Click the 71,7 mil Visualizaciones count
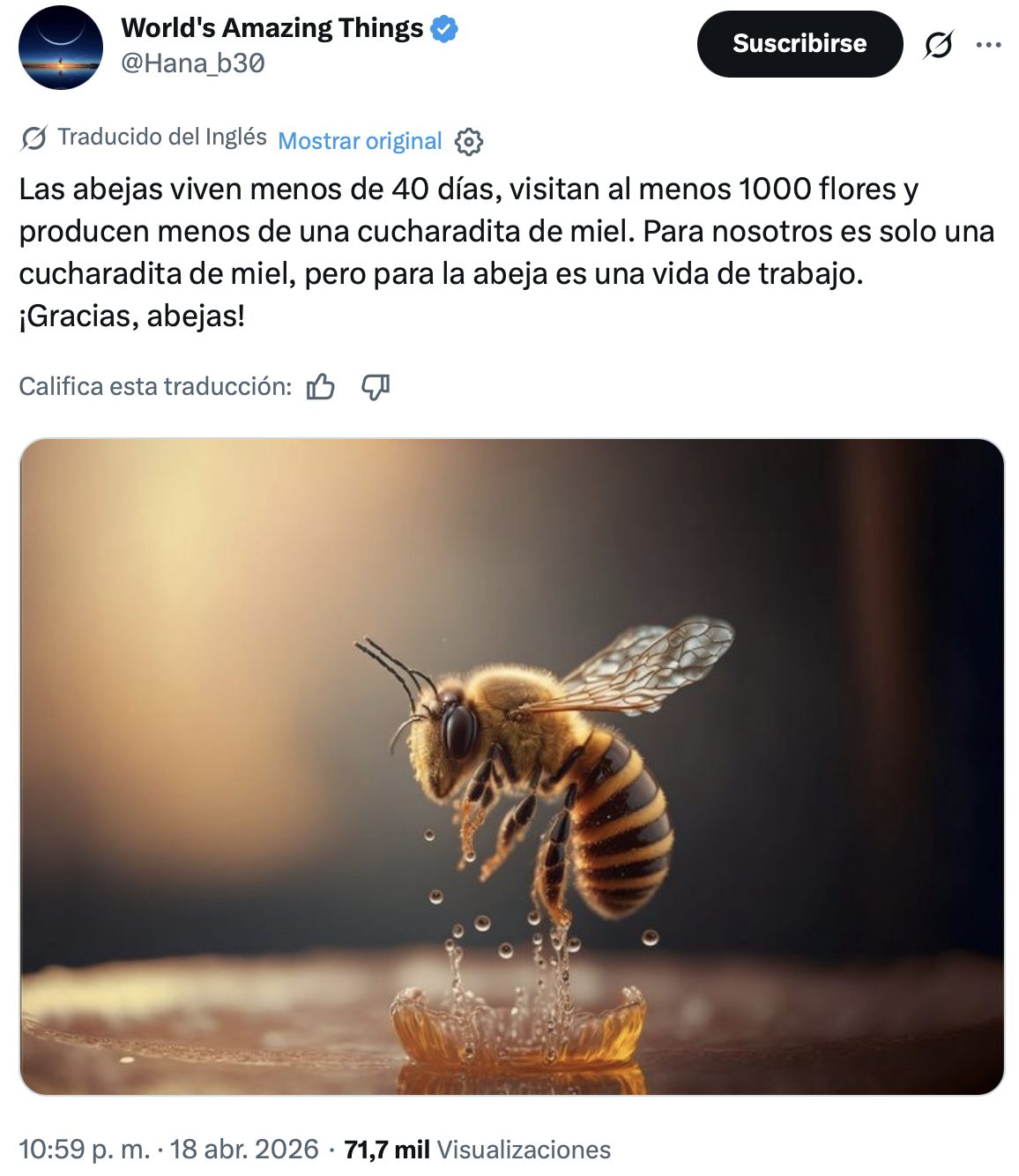Image resolution: width=1019 pixels, height=1176 pixels. 477,1150
